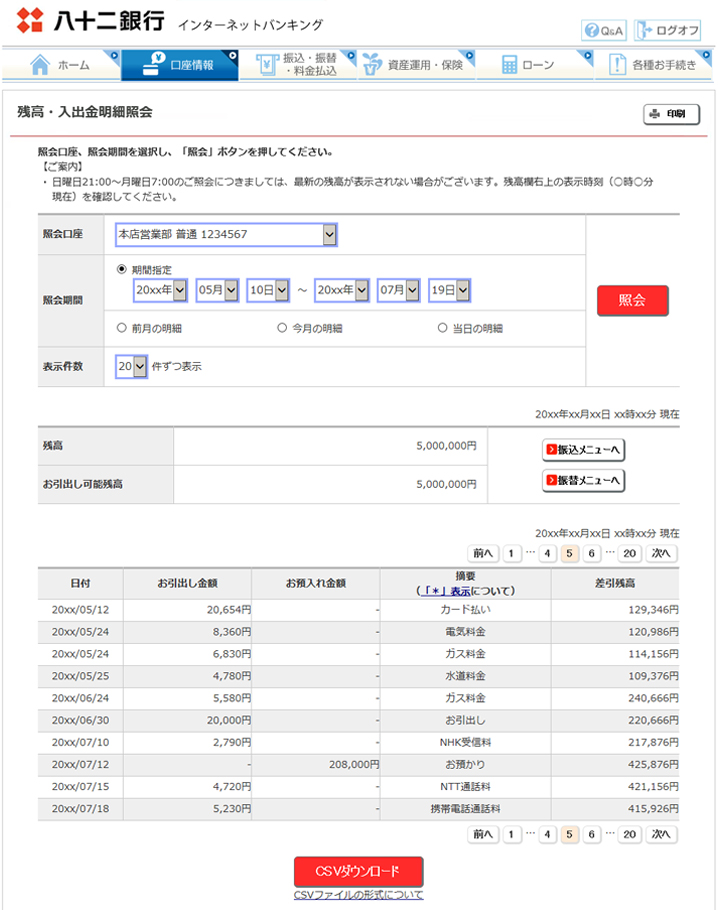Screen dimensions: 718x910
Task: Click the calculator icon for ローン
Action: click(x=509, y=64)
